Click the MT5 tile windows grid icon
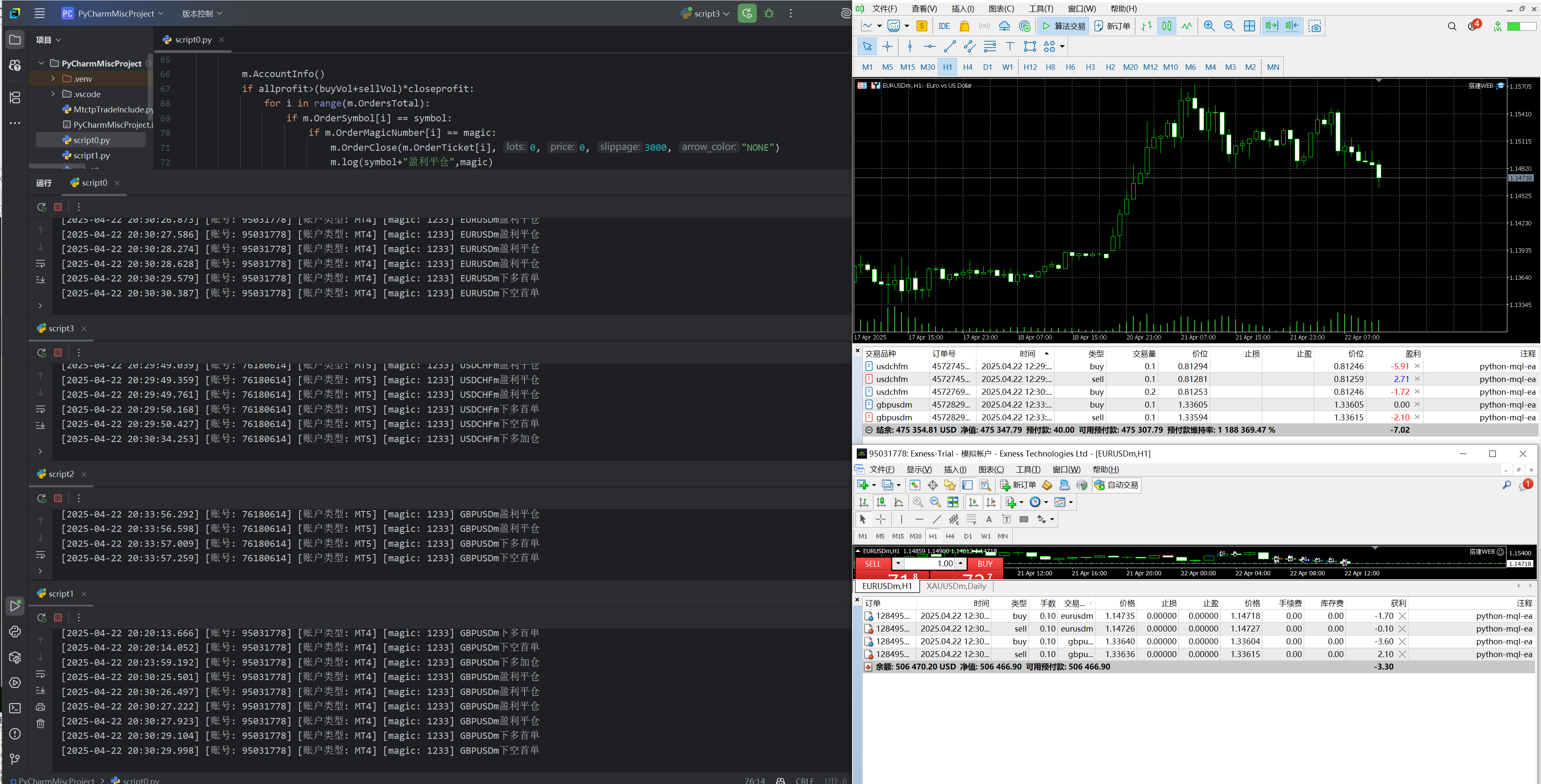The width and height of the screenshot is (1541, 784). (1250, 26)
